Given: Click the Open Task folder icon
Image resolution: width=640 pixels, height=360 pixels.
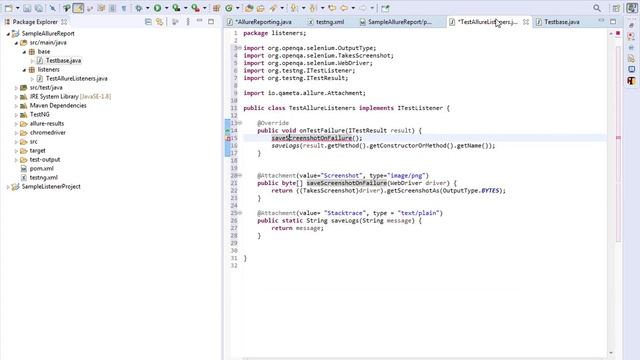Looking at the screenshot, I should pos(260,8).
